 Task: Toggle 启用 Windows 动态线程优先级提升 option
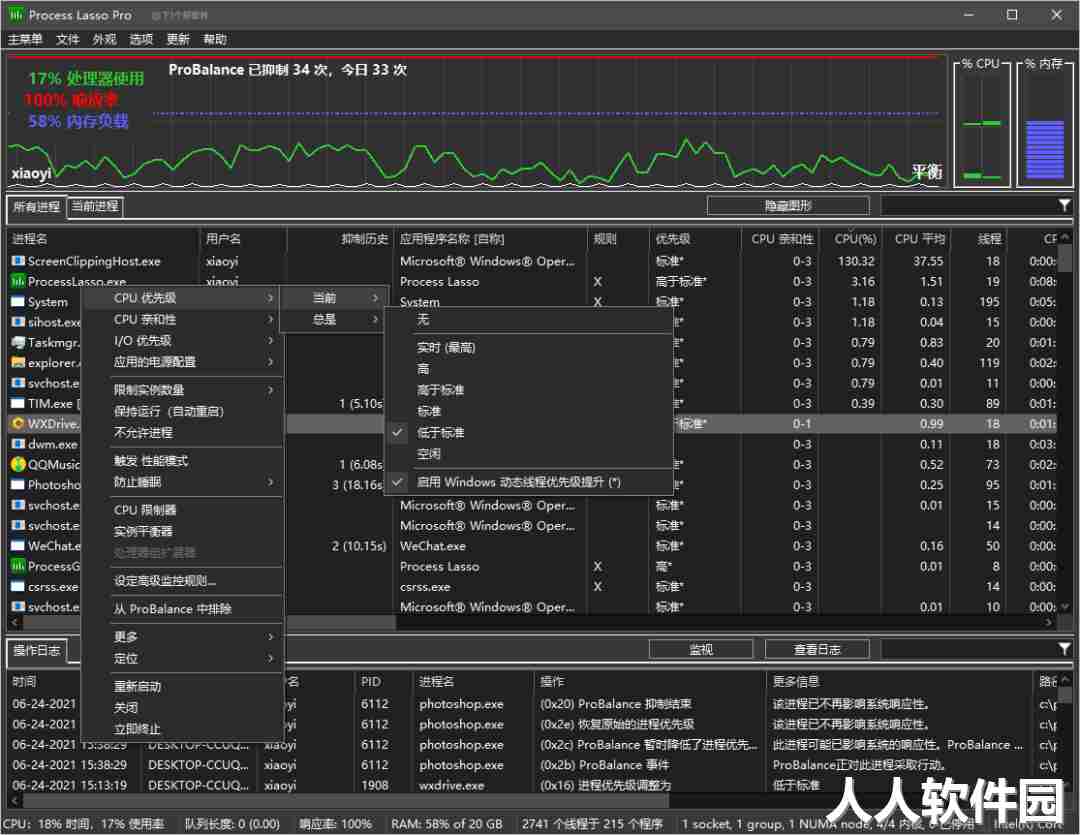click(529, 482)
